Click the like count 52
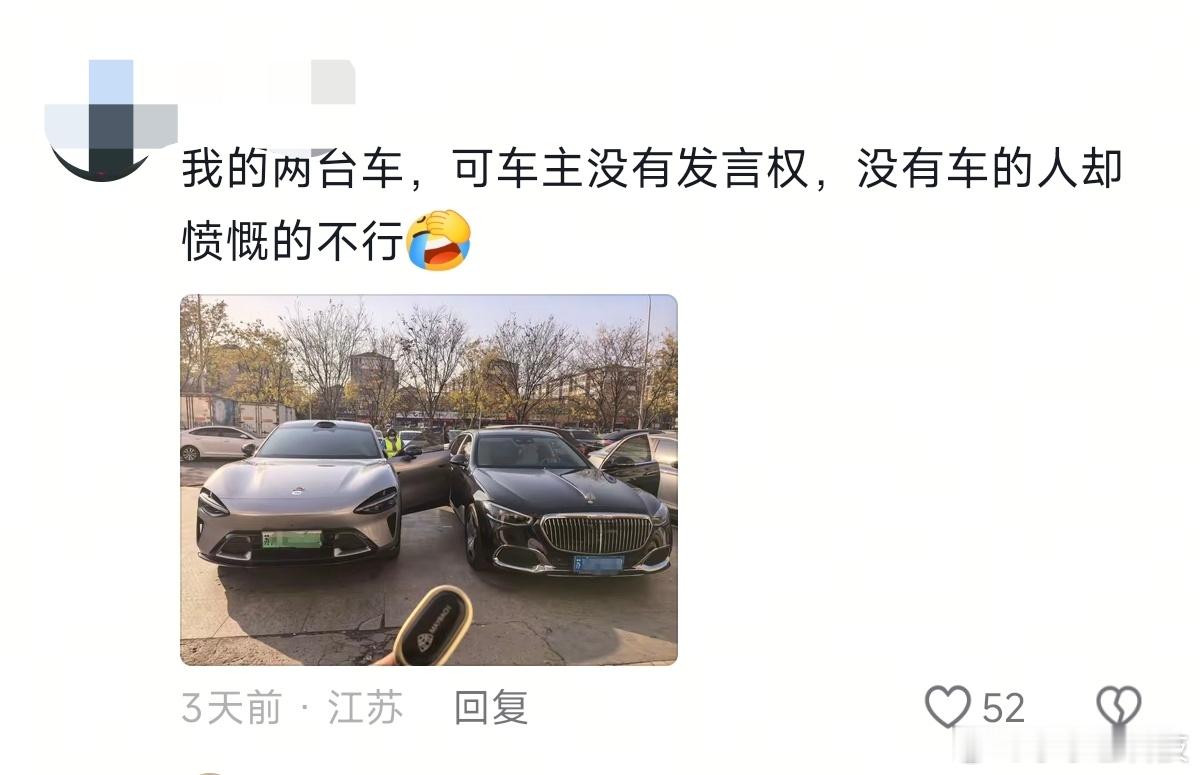 coord(1003,708)
